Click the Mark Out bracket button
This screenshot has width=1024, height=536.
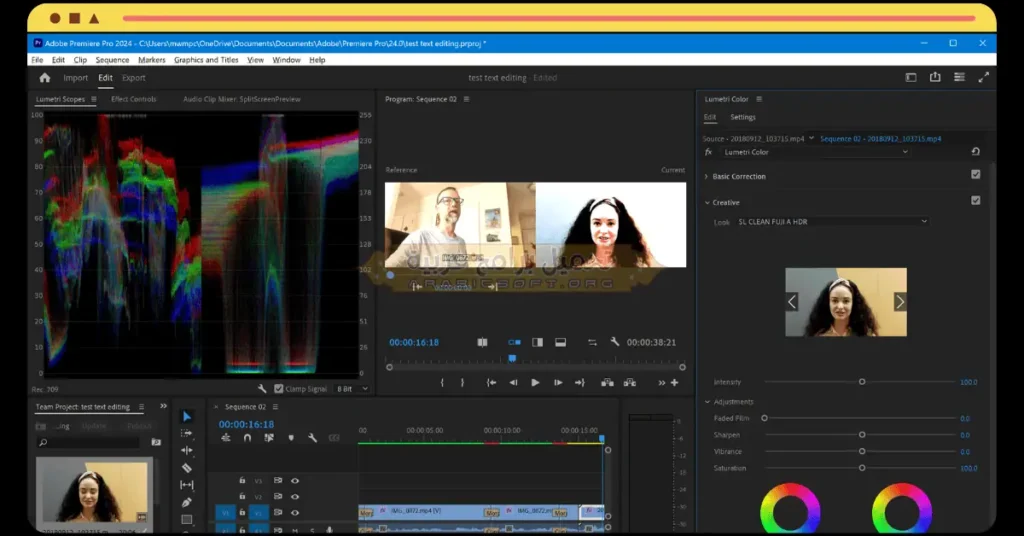click(x=462, y=383)
